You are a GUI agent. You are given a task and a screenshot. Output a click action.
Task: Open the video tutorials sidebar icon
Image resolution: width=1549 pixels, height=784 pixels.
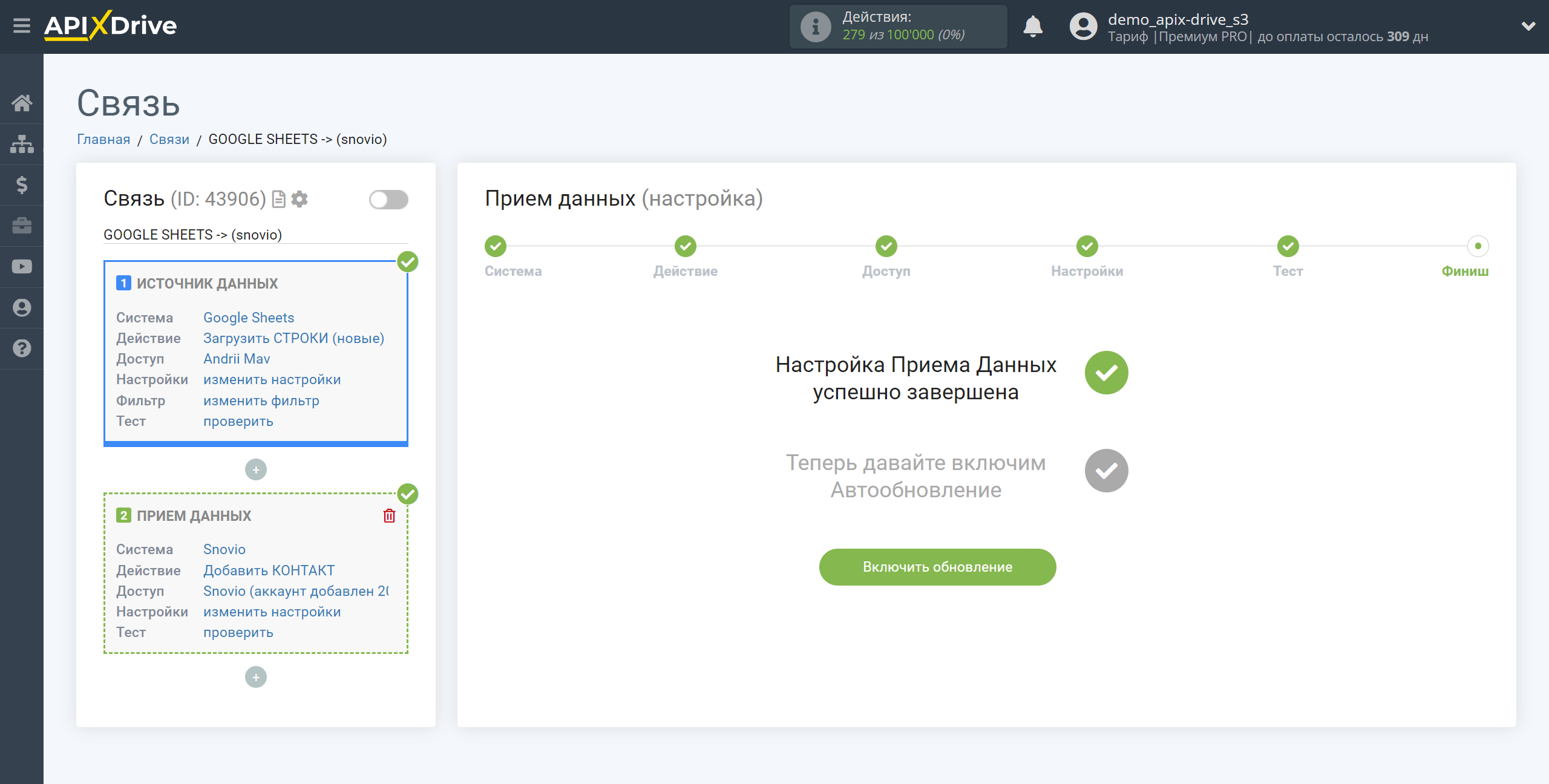(22, 266)
